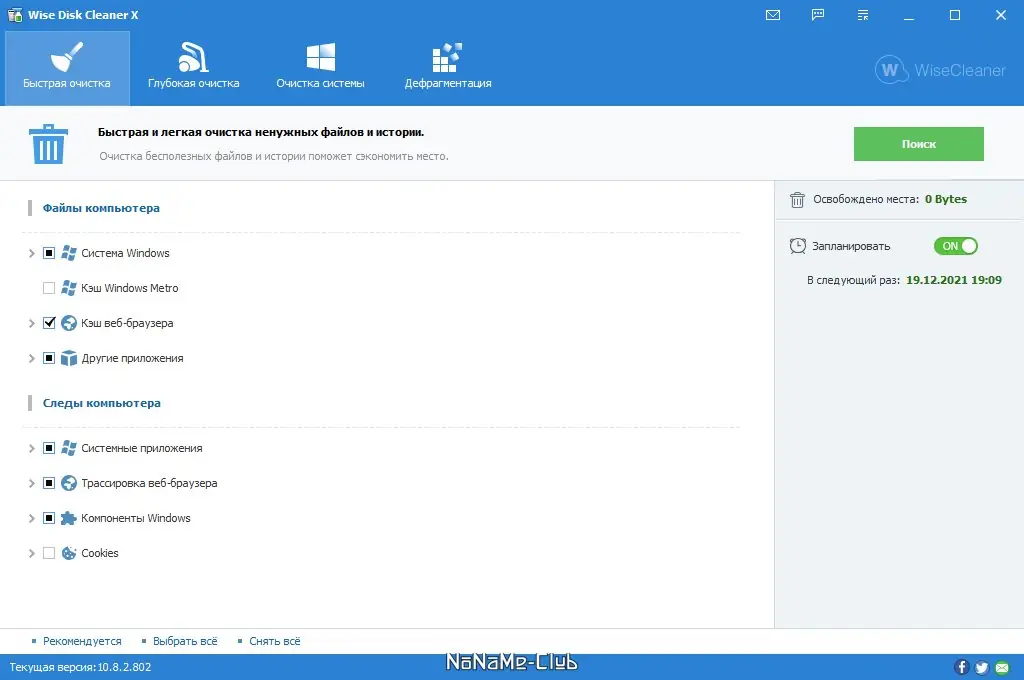This screenshot has height=680, width=1024.
Task: Click the icon beside Кэш Windows Metro
Action: [x=69, y=288]
